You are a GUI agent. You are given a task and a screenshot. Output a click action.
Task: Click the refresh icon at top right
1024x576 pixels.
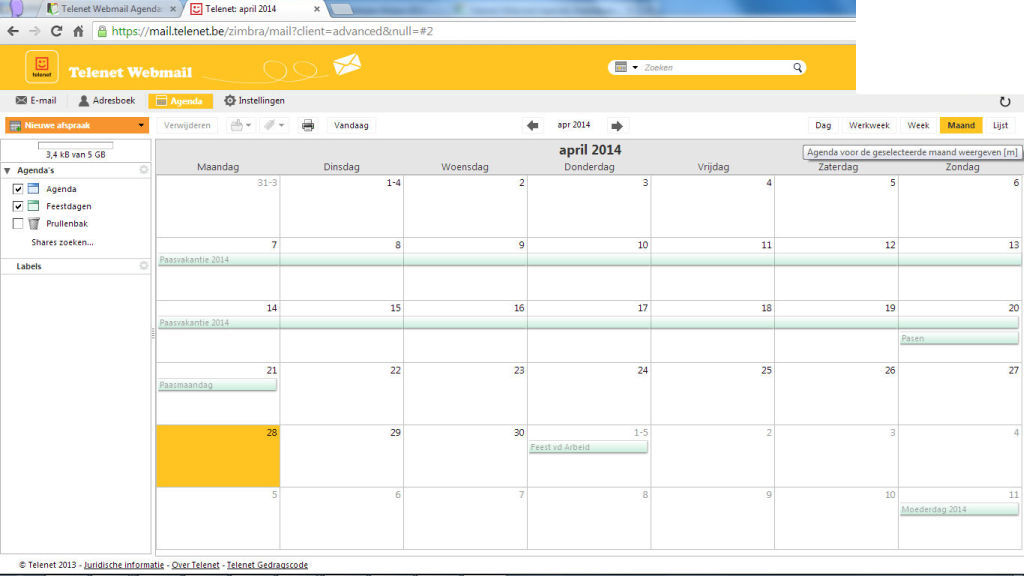[1004, 102]
